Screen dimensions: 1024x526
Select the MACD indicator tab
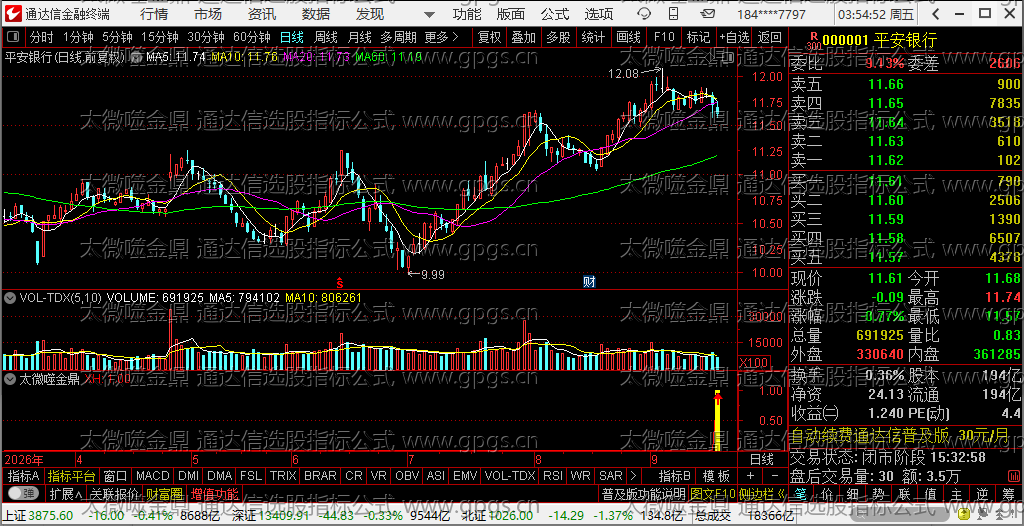coord(153,476)
